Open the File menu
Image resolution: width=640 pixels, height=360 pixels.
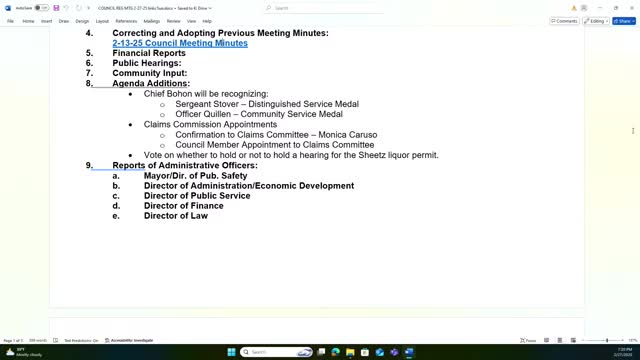[11, 21]
